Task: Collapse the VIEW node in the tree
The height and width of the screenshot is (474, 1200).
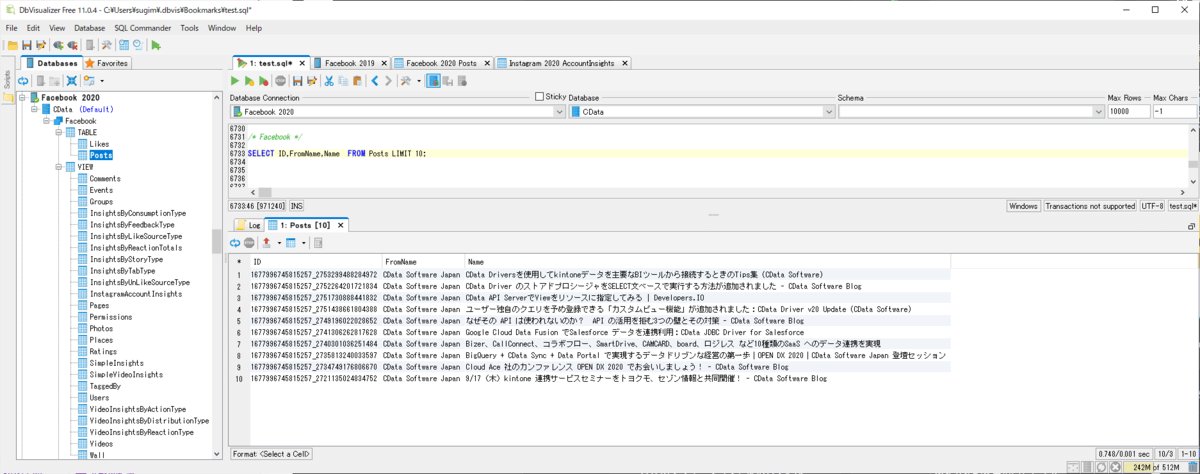Action: tap(57, 167)
